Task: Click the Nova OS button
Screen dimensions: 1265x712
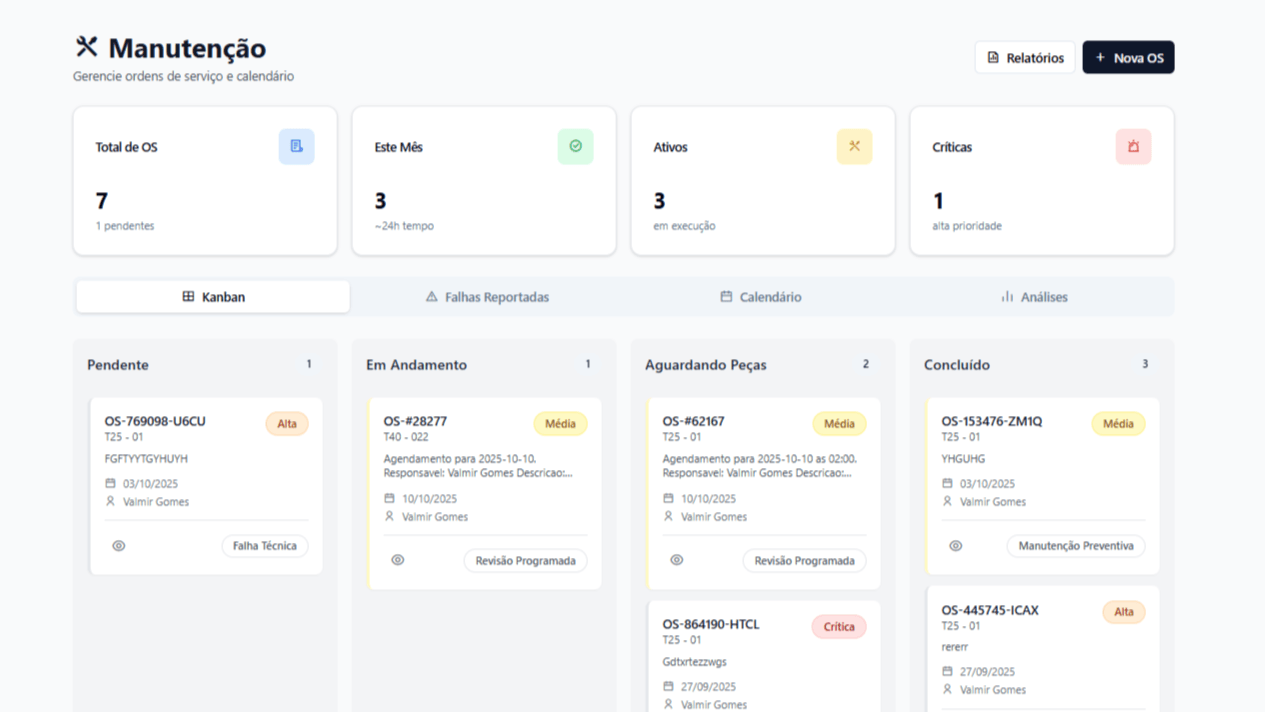Action: click(x=1128, y=58)
